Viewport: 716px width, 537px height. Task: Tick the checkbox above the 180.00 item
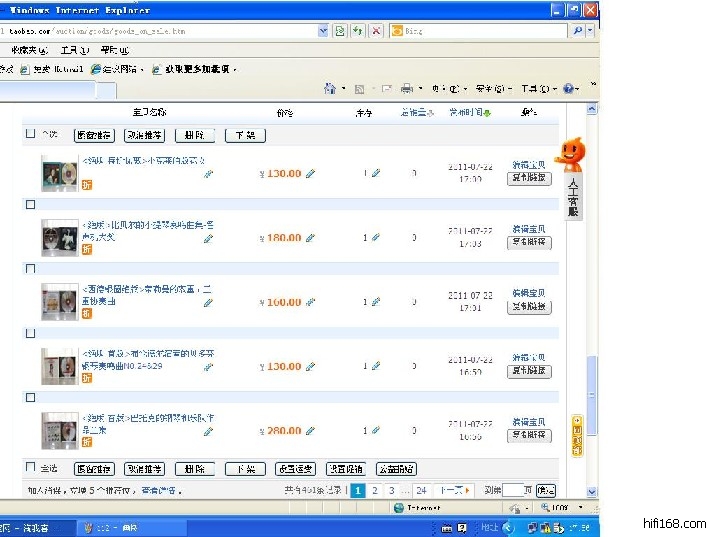click(30, 204)
